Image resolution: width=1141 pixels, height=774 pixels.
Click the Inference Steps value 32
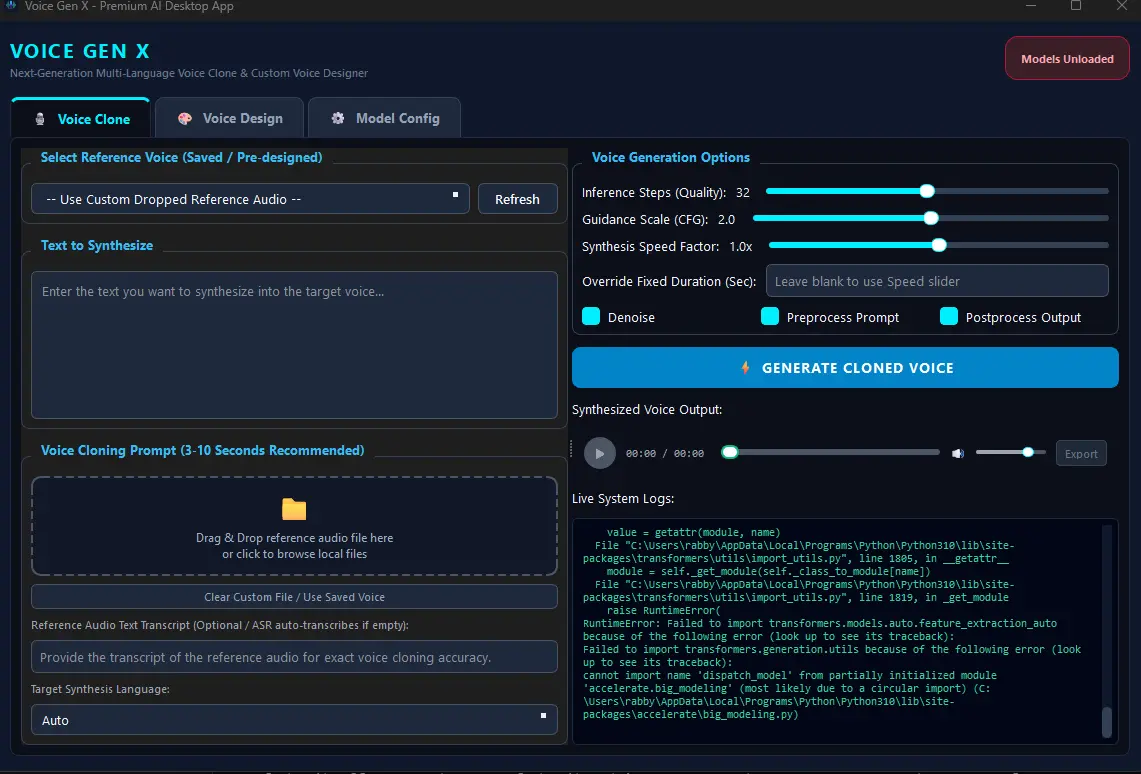point(742,193)
